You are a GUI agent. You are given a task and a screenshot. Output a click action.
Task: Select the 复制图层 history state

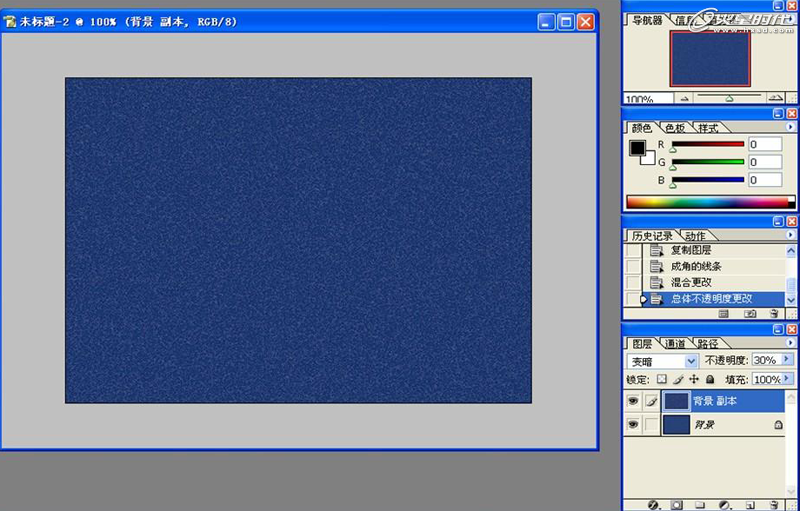[x=691, y=250]
